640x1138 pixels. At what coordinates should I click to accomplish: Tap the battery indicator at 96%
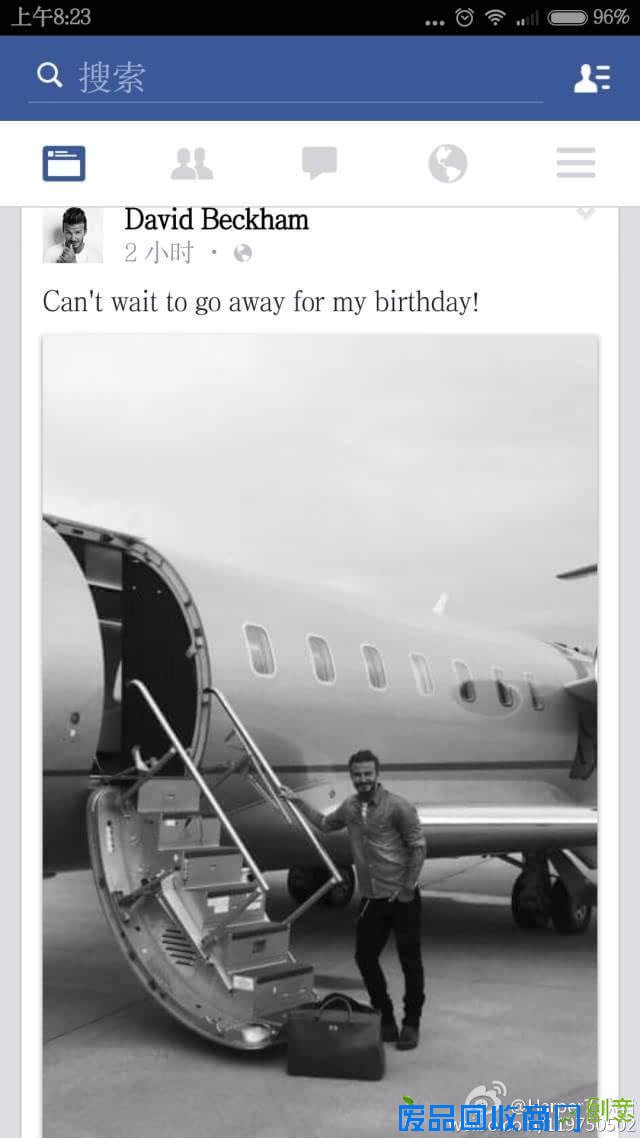click(x=588, y=17)
